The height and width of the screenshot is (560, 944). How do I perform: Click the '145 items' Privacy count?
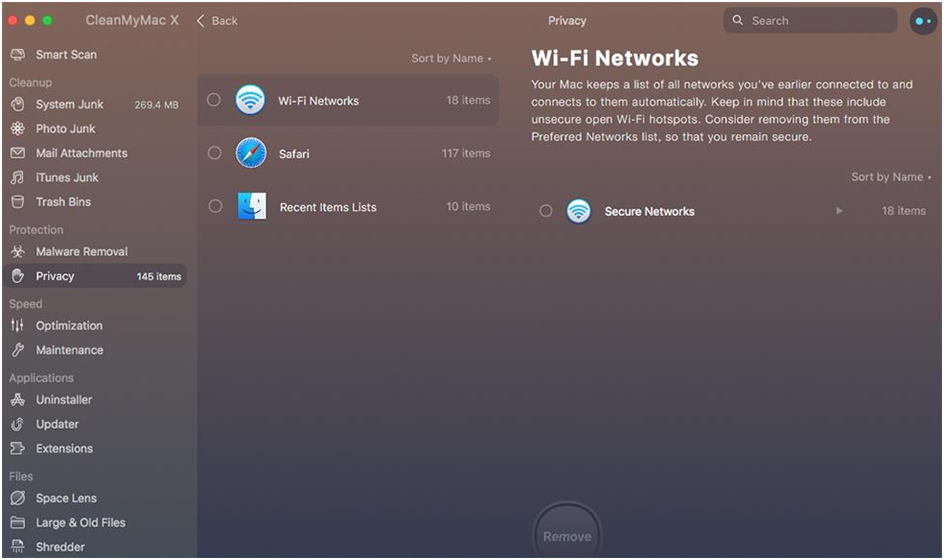point(159,276)
